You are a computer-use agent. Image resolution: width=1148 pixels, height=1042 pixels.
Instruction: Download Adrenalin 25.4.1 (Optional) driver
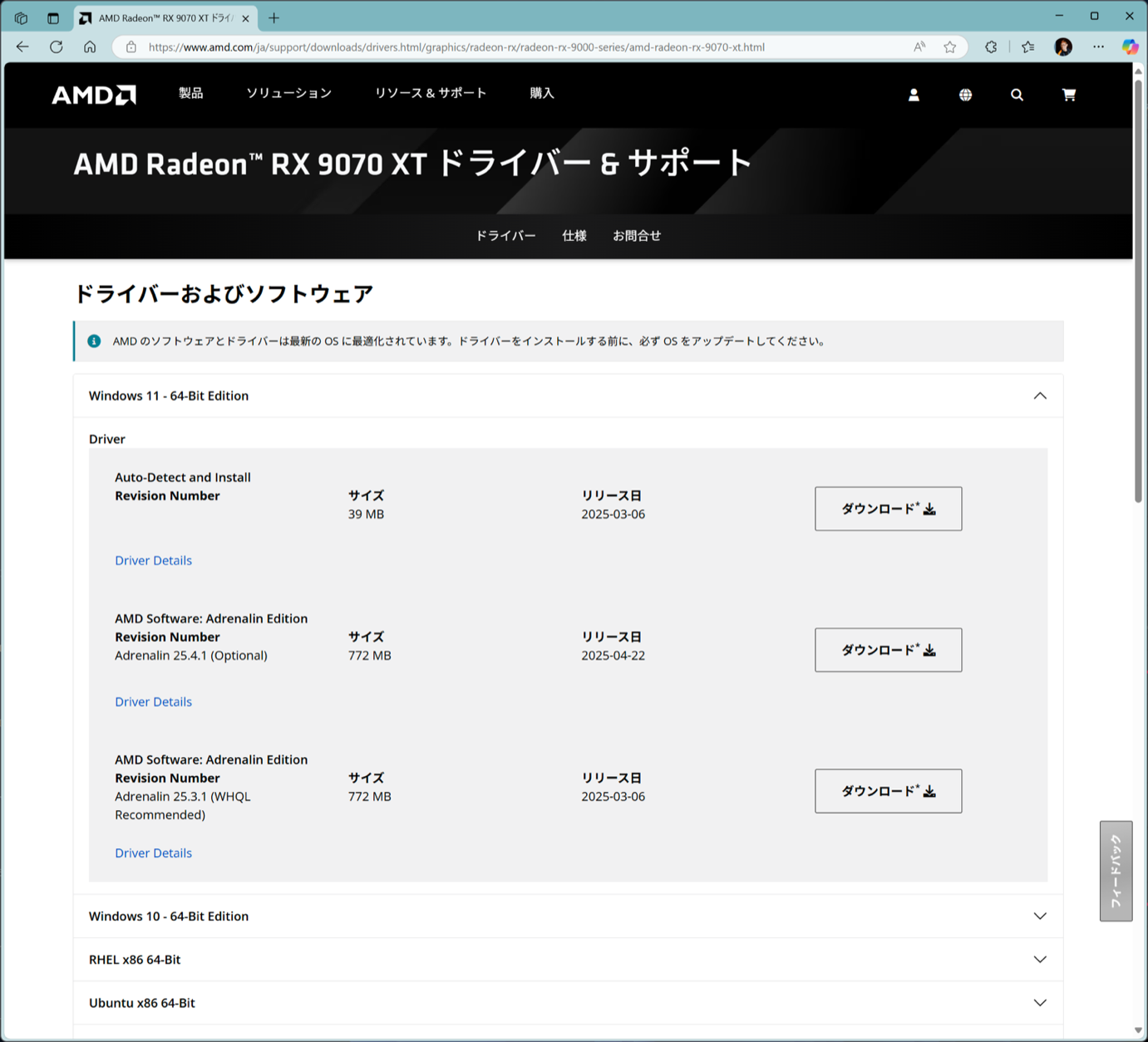pyautogui.click(x=889, y=650)
